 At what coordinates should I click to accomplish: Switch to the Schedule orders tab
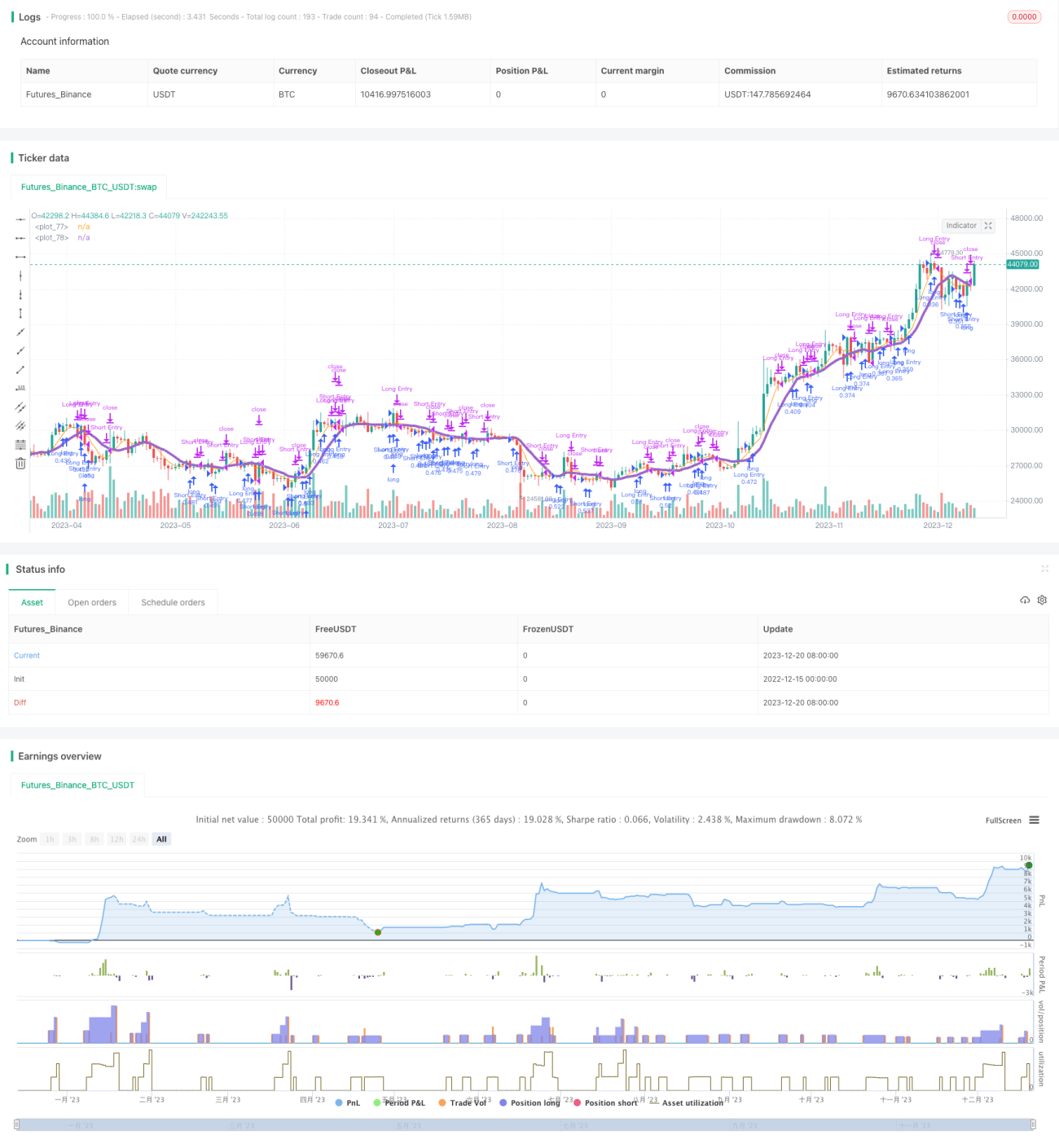click(173, 603)
